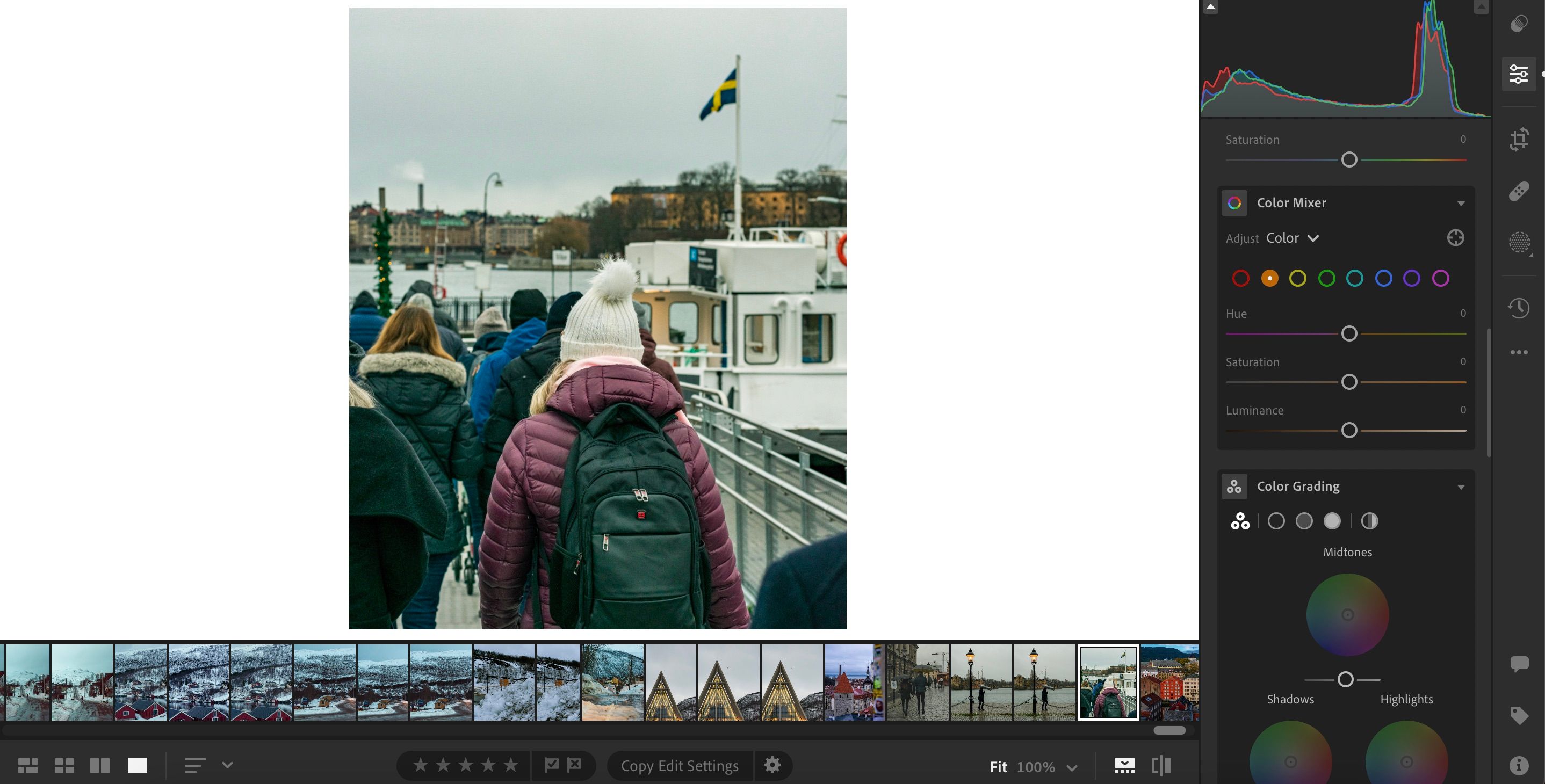Select the green color circle in Color Mixer
The width and height of the screenshot is (1545, 784).
point(1326,278)
